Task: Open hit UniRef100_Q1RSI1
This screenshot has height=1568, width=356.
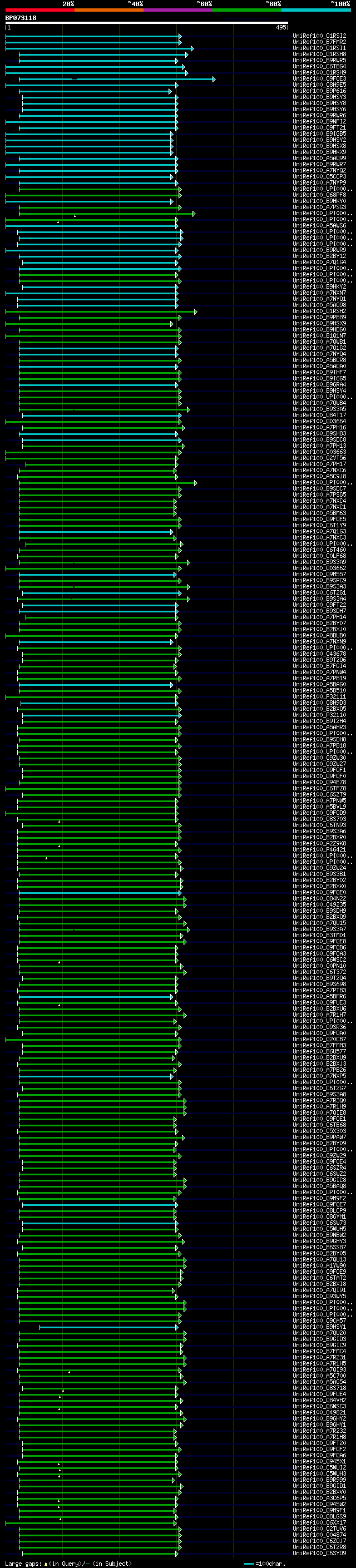Action: [x=319, y=48]
